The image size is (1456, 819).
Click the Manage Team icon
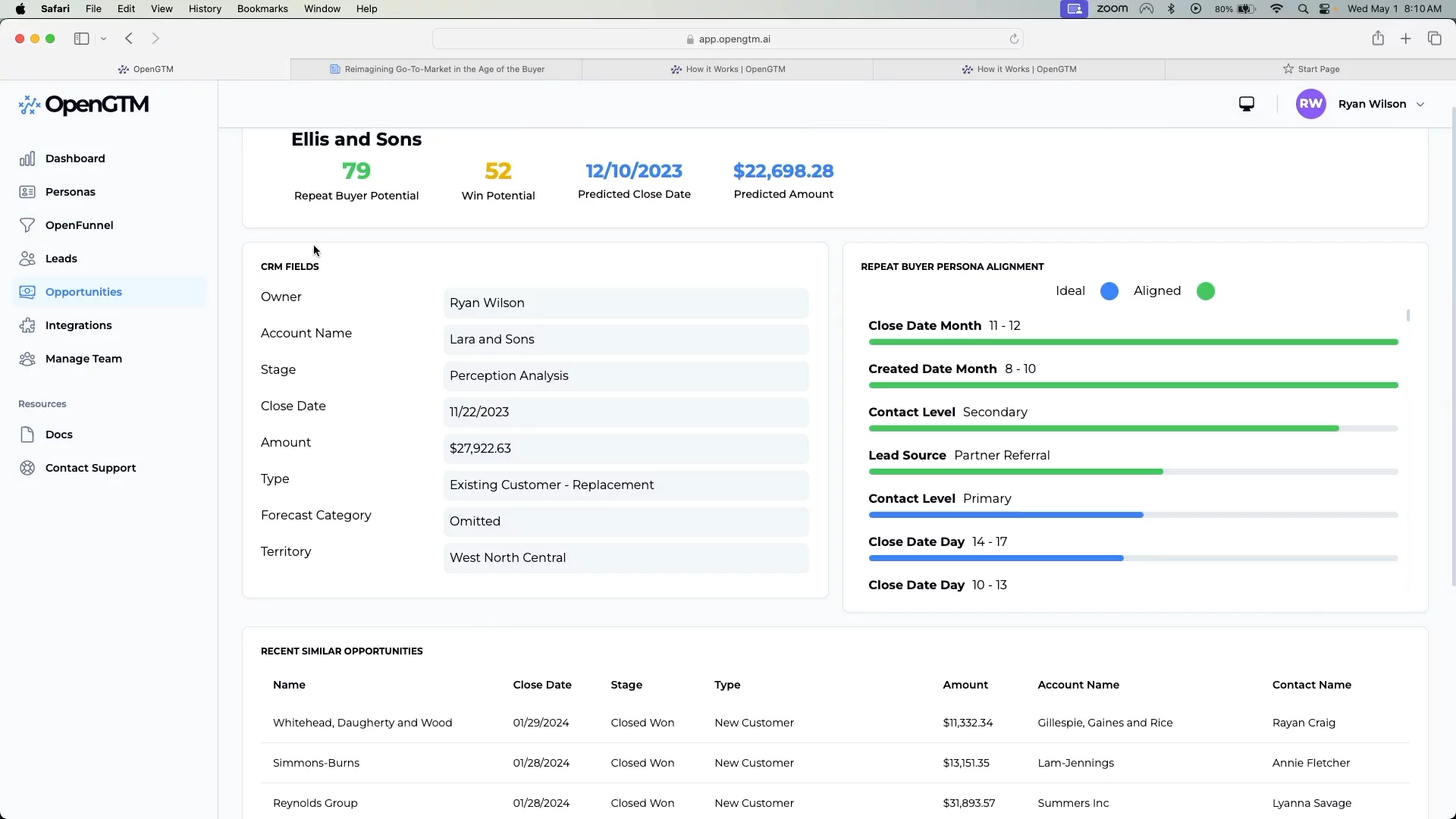tap(27, 359)
